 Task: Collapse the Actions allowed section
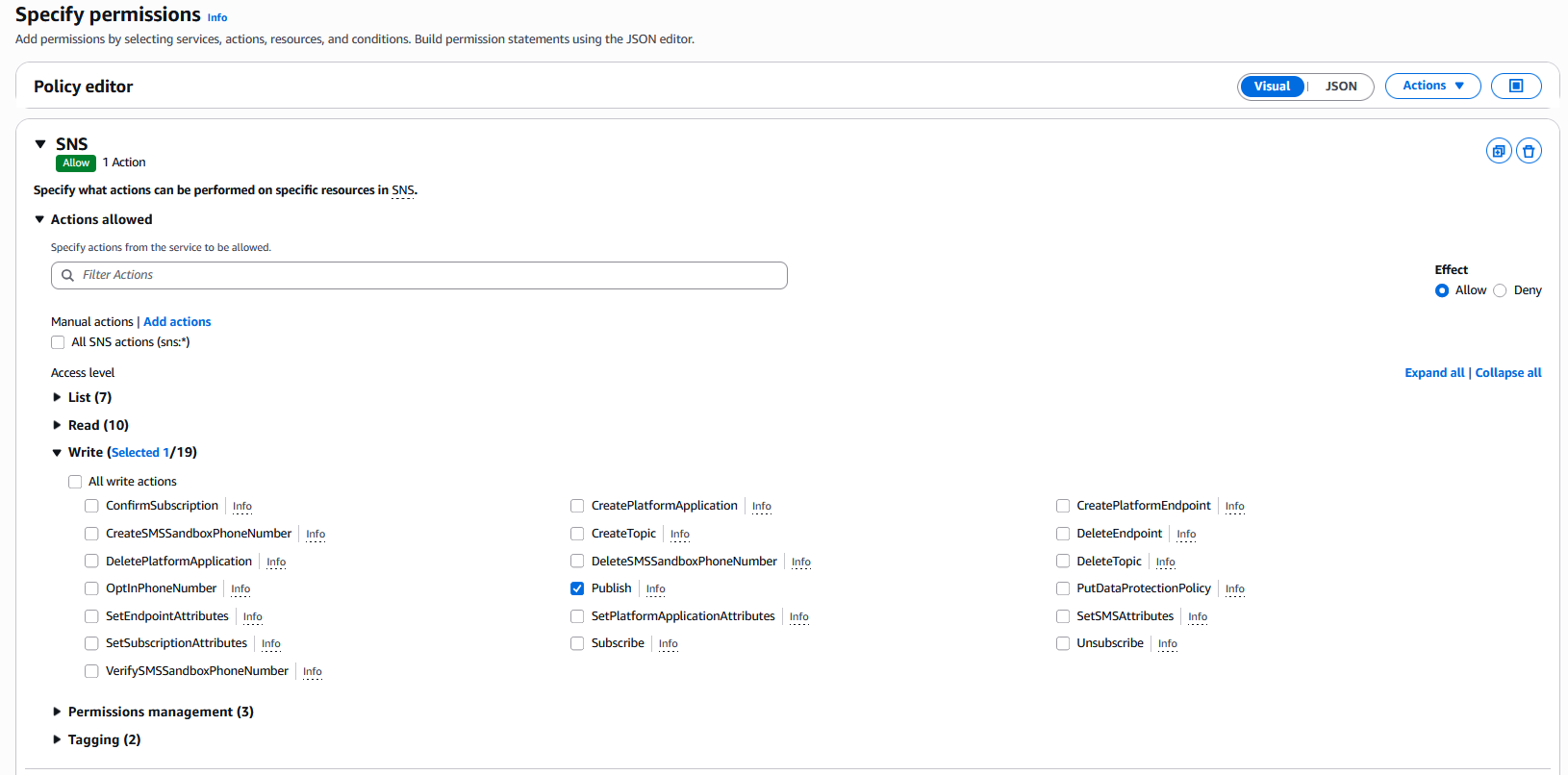click(39, 219)
